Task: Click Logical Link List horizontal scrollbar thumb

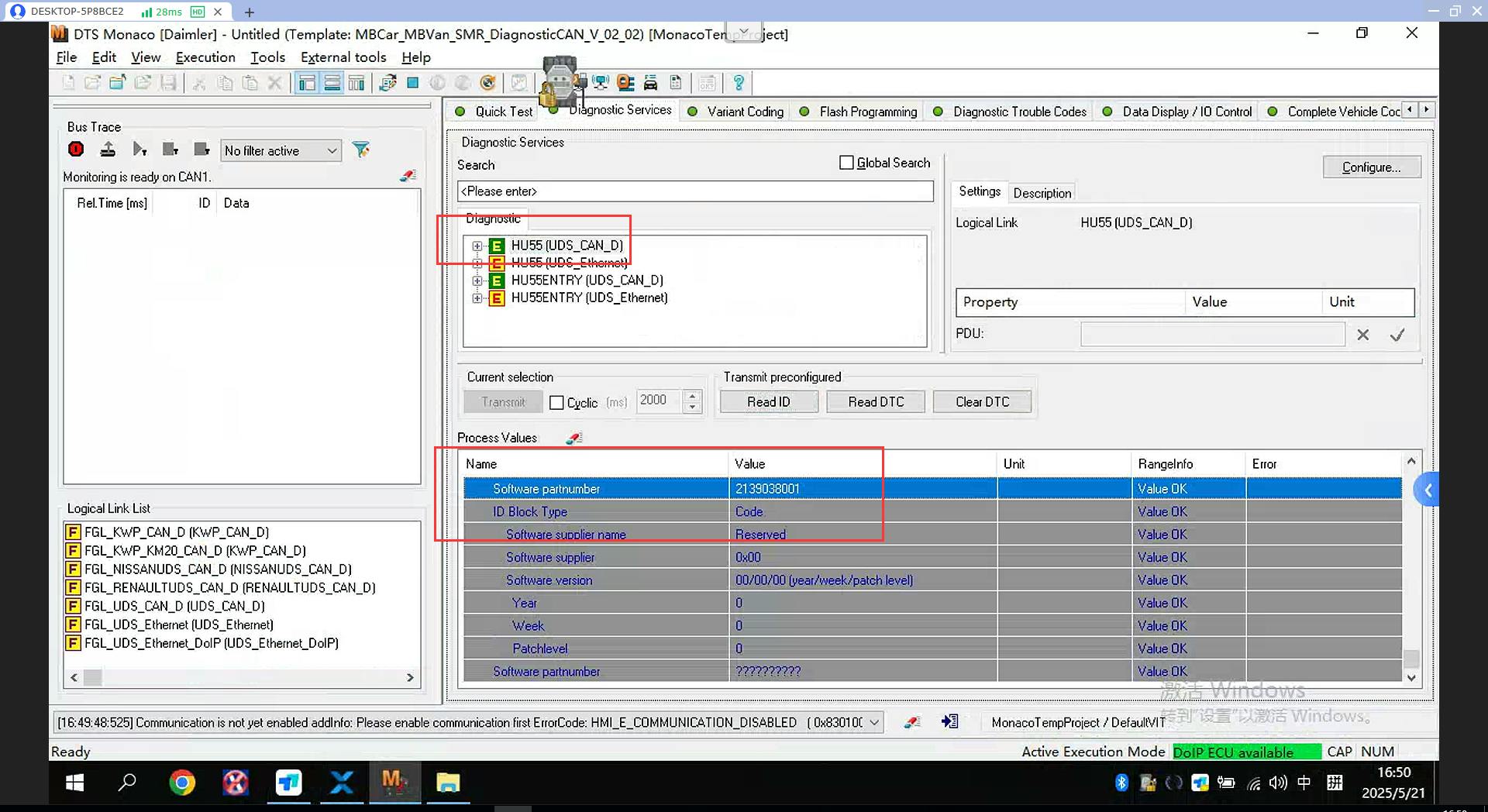Action: (93, 678)
